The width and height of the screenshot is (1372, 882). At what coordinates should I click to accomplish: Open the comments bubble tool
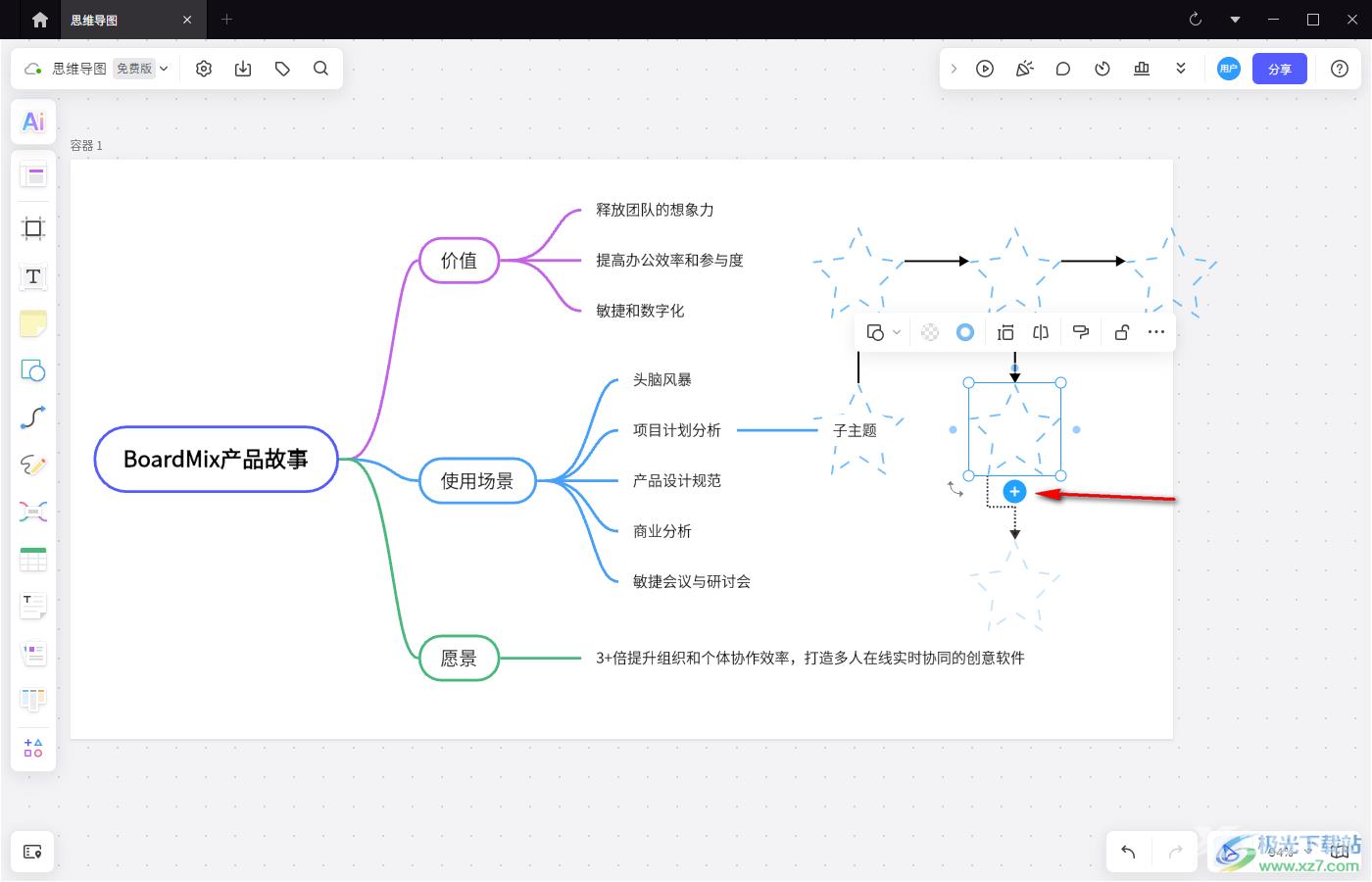click(x=1063, y=69)
